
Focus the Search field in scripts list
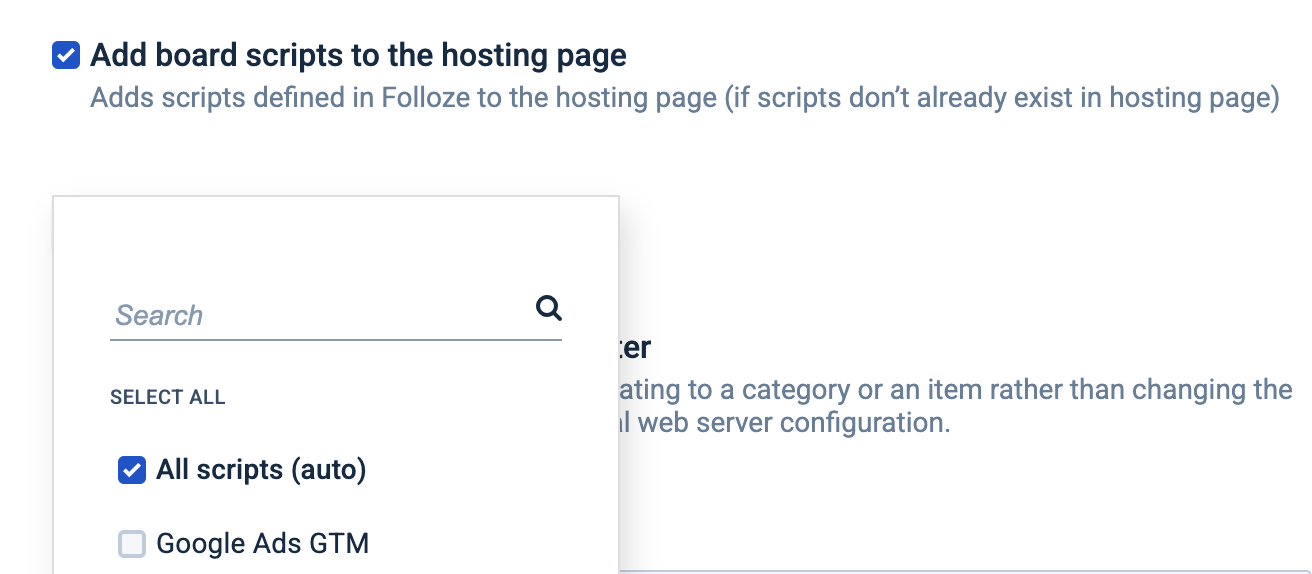320,315
